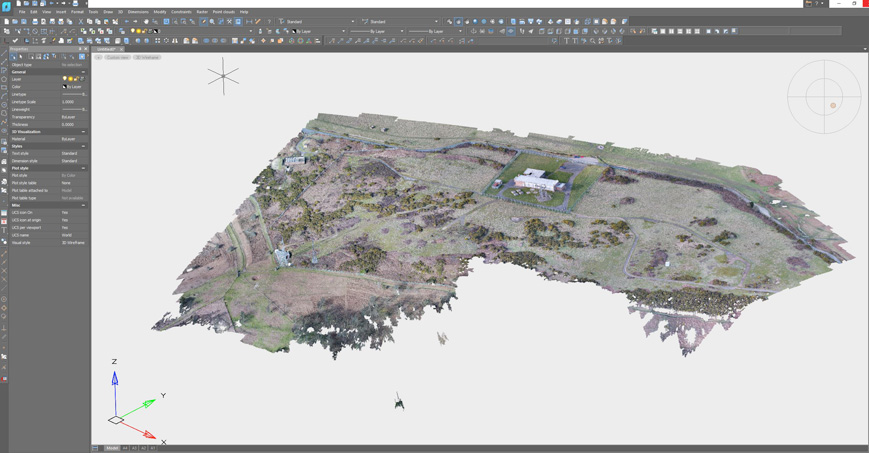This screenshot has height=453, width=869.
Task: Toggle UCS icon On property value
Action: (65, 213)
